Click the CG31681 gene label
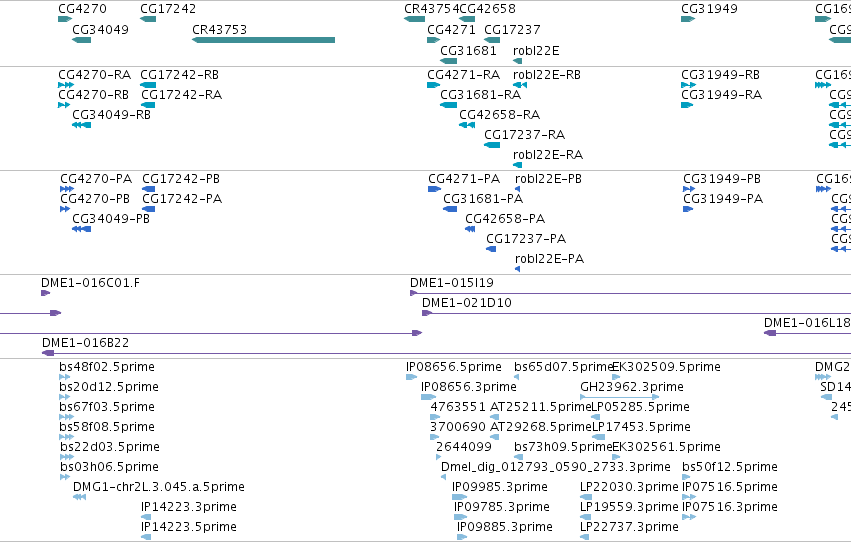851x542 pixels. click(468, 50)
